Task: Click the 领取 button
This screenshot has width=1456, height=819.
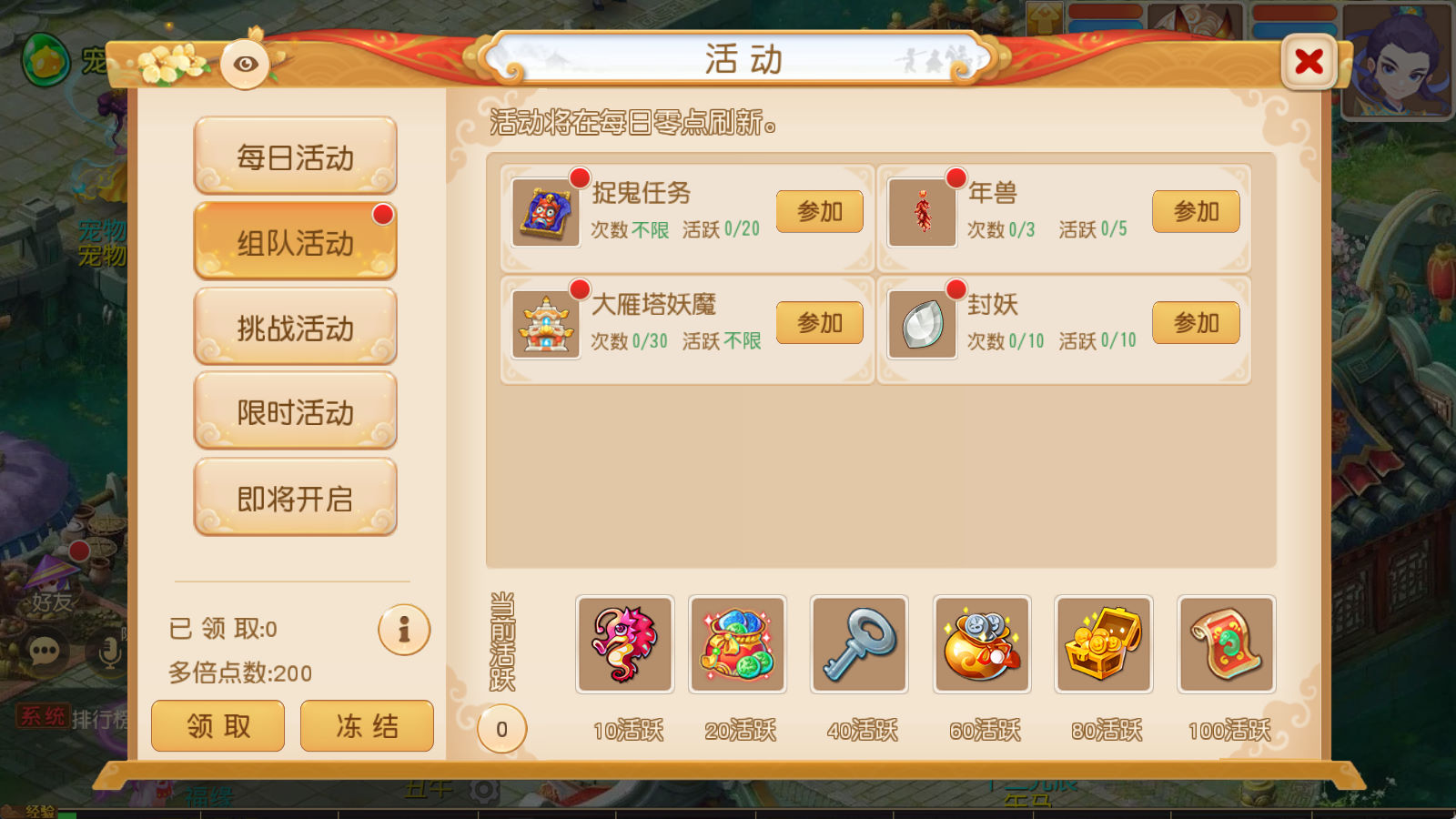Action: click(218, 725)
